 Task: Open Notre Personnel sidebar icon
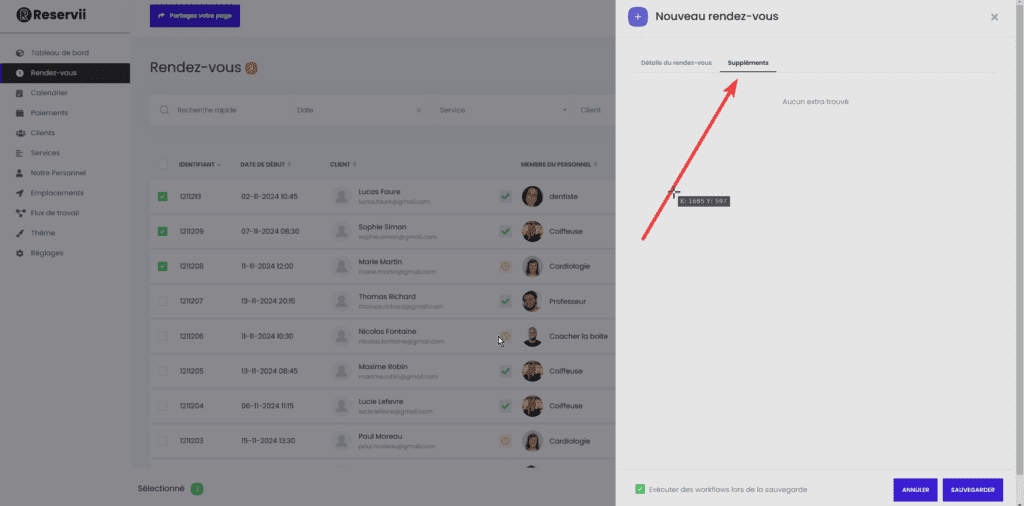pyautogui.click(x=20, y=173)
